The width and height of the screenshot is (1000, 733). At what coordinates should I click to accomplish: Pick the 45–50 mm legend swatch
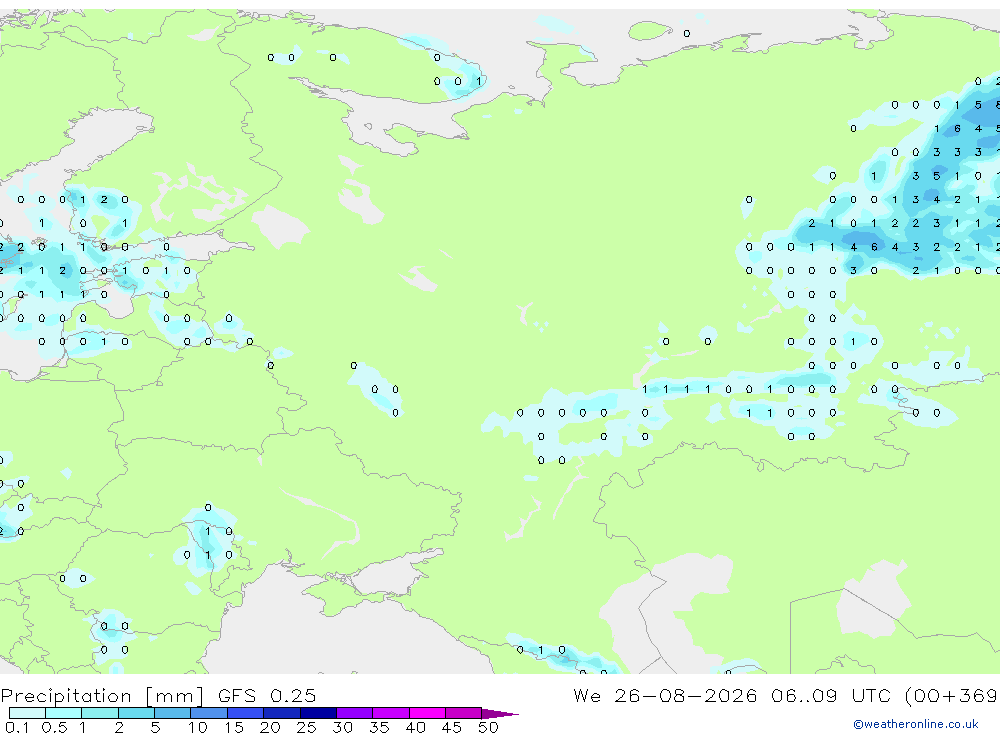[x=463, y=713]
